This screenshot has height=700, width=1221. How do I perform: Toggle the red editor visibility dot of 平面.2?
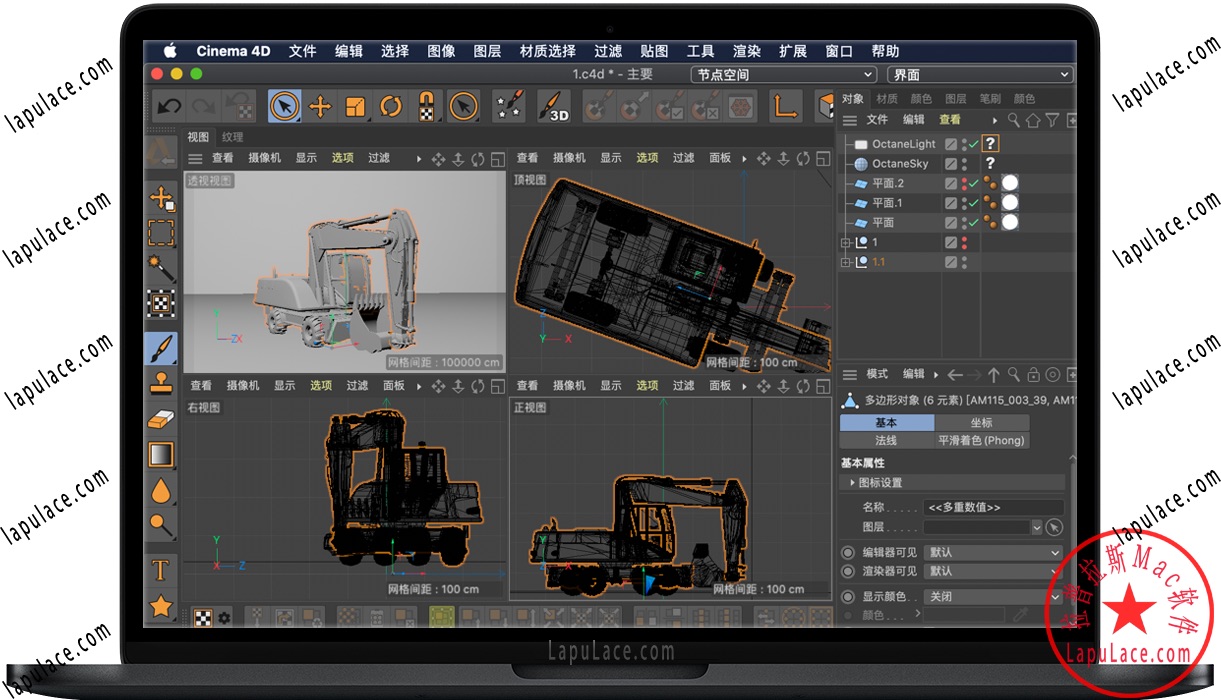[964, 180]
